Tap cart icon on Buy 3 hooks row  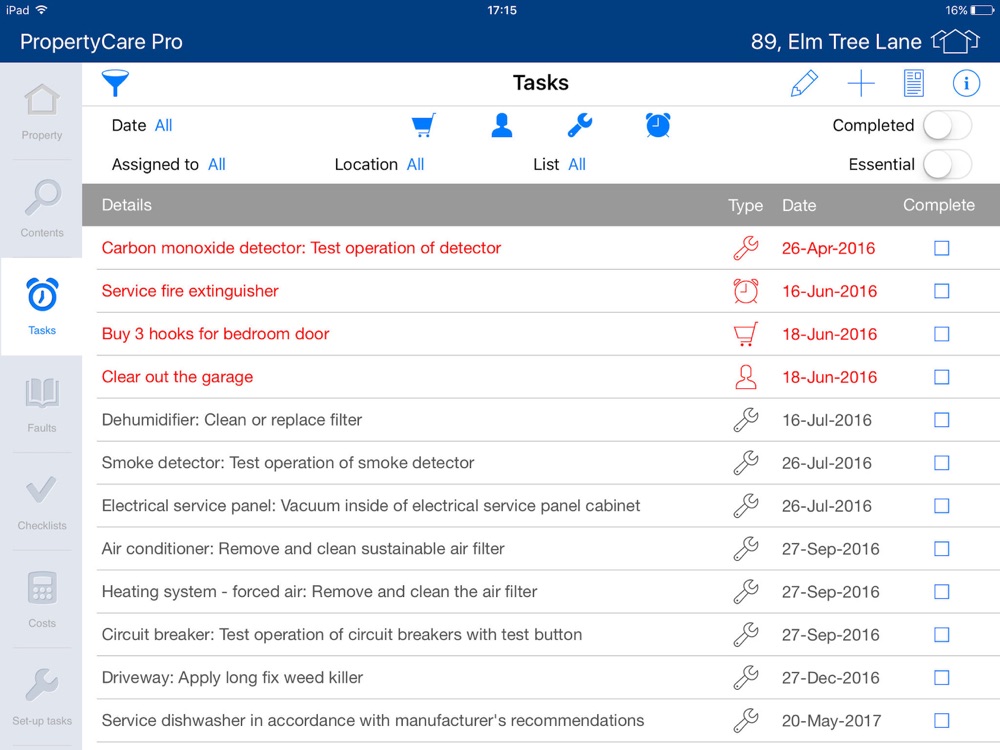[x=746, y=334]
